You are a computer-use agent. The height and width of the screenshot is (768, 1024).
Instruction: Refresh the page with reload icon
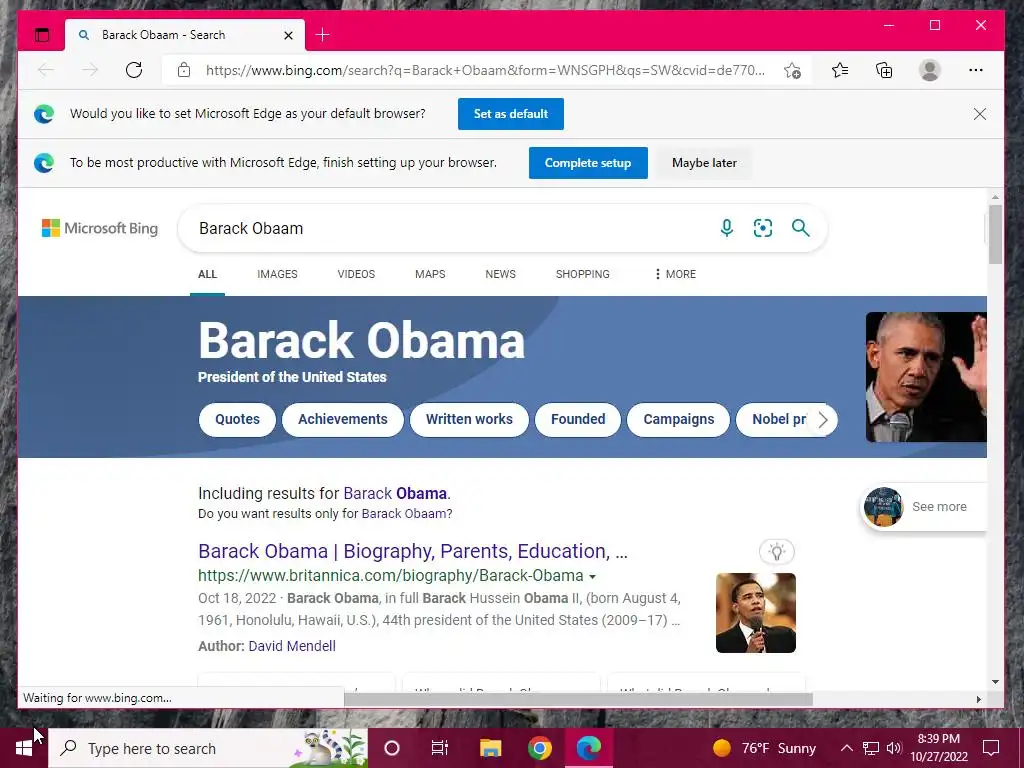(134, 70)
